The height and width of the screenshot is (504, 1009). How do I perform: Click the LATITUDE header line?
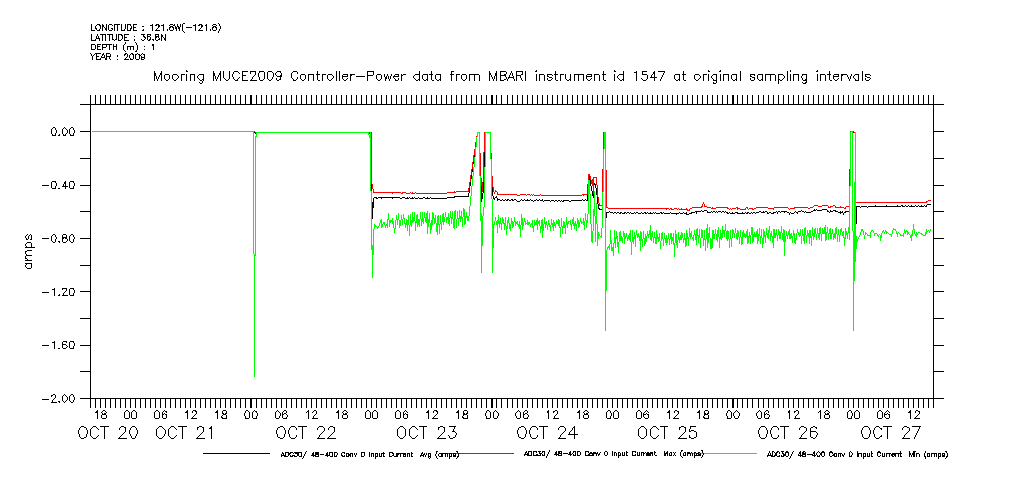(127, 37)
